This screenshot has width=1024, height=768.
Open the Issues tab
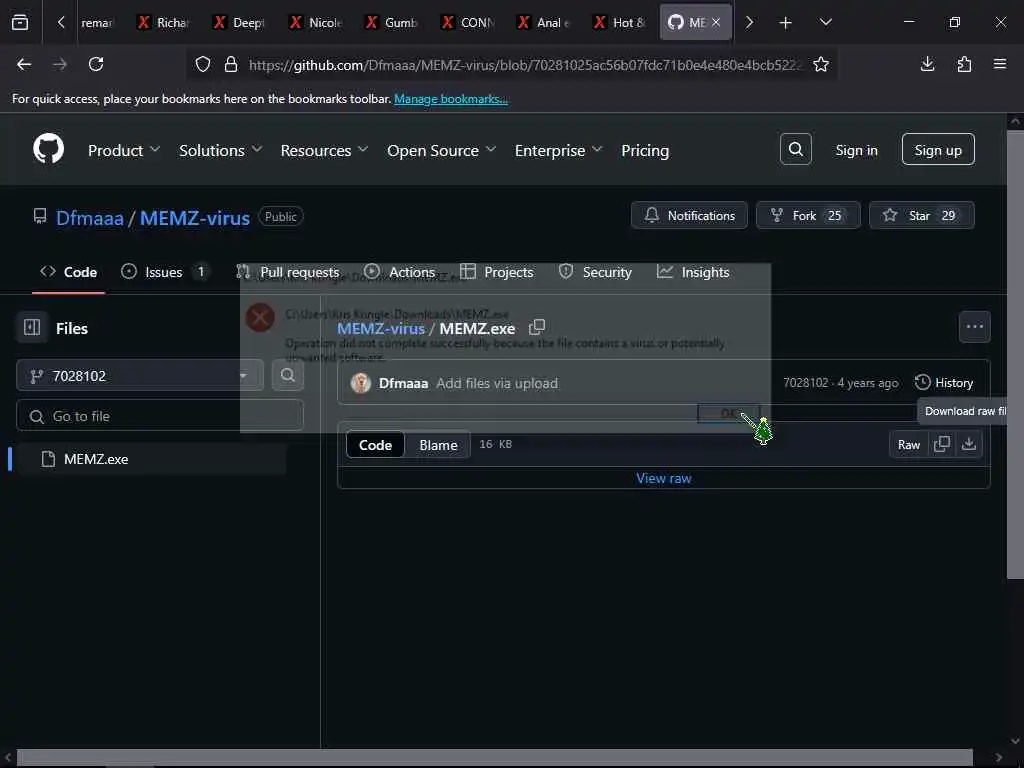pyautogui.click(x=163, y=272)
